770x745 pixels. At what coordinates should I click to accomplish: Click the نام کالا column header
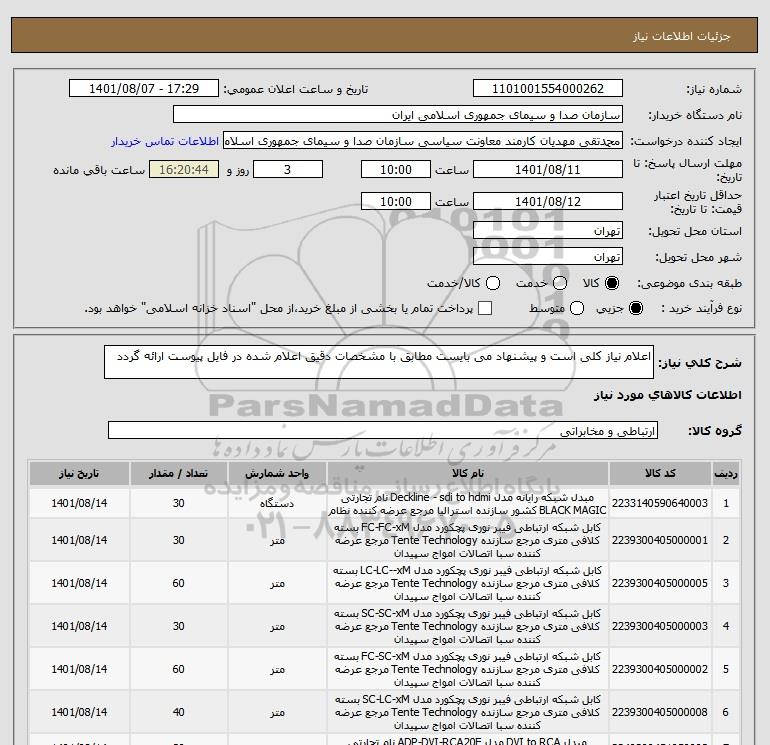468,474
